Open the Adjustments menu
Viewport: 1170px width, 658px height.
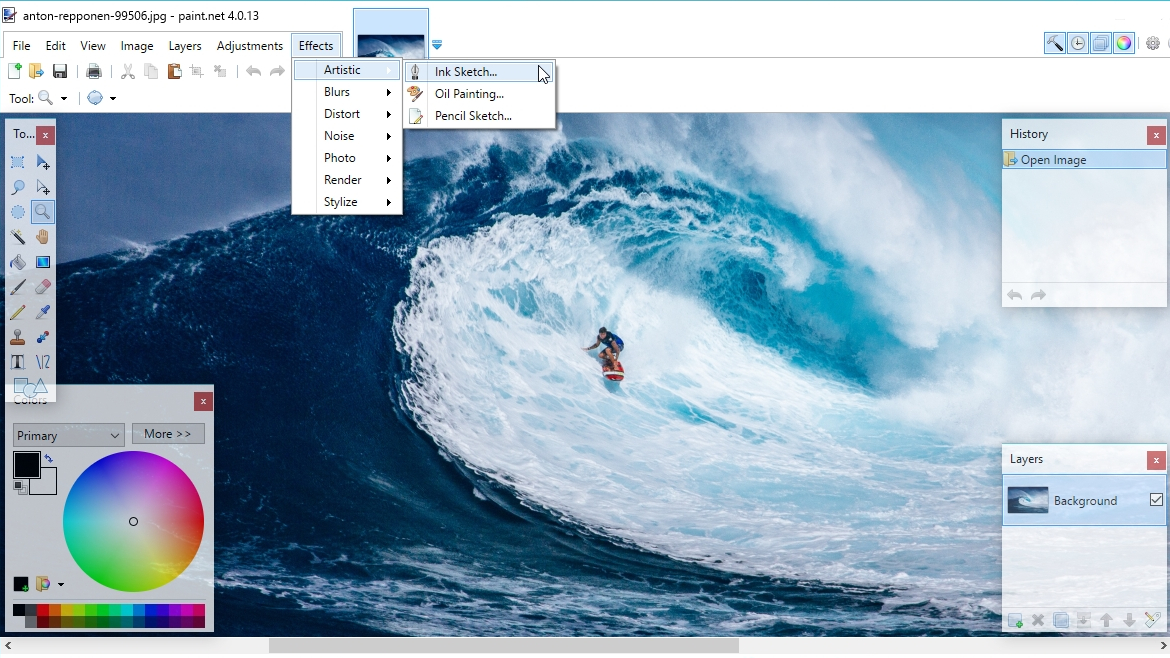tap(250, 45)
